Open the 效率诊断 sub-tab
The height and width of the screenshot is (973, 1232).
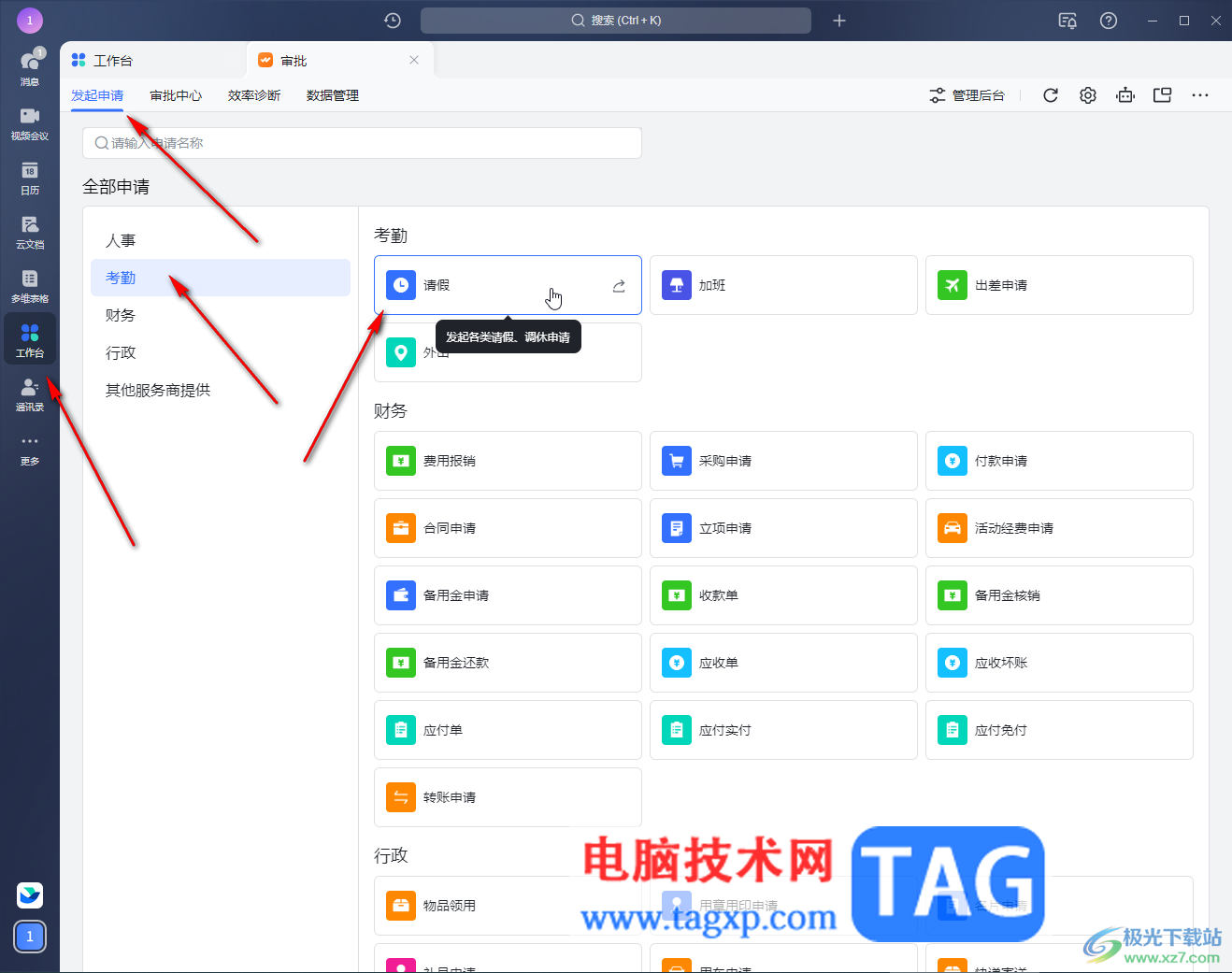tap(254, 95)
